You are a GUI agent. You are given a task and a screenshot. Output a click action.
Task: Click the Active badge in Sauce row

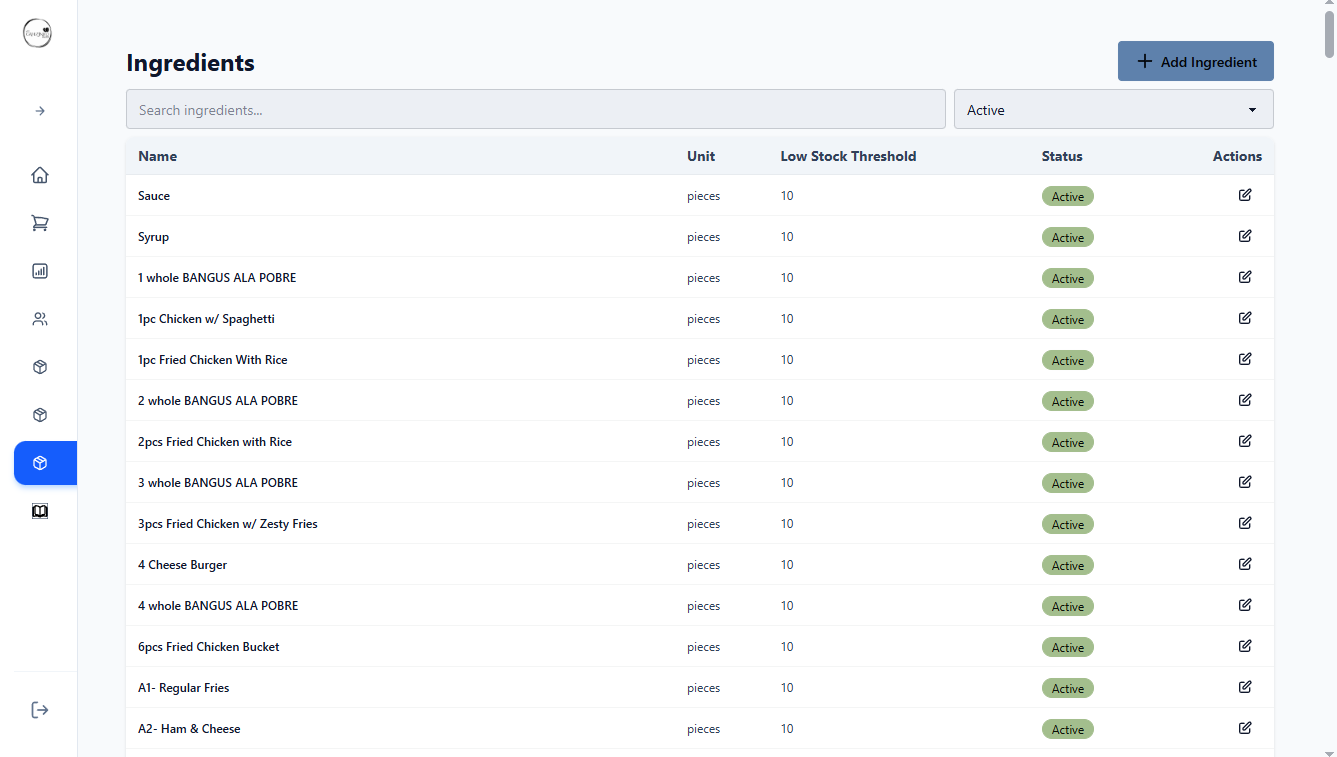point(1068,197)
